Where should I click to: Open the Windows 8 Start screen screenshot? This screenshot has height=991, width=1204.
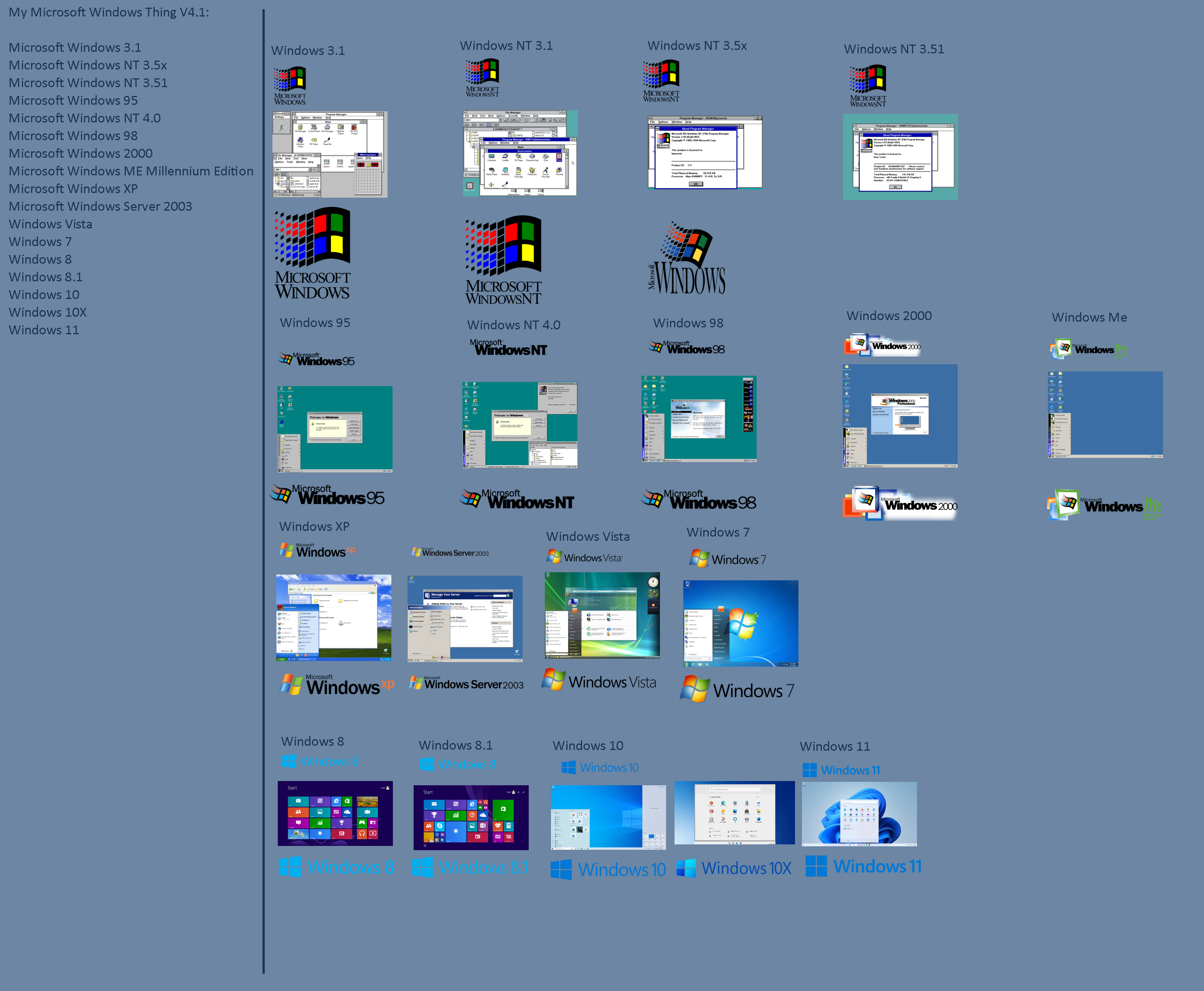coord(335,813)
